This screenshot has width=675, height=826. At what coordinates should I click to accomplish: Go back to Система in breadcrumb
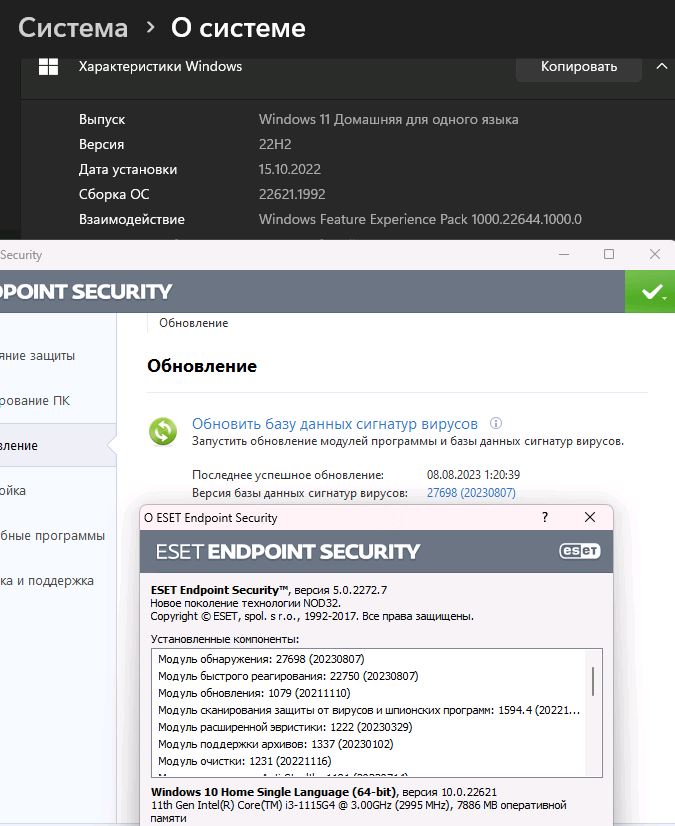tap(73, 27)
